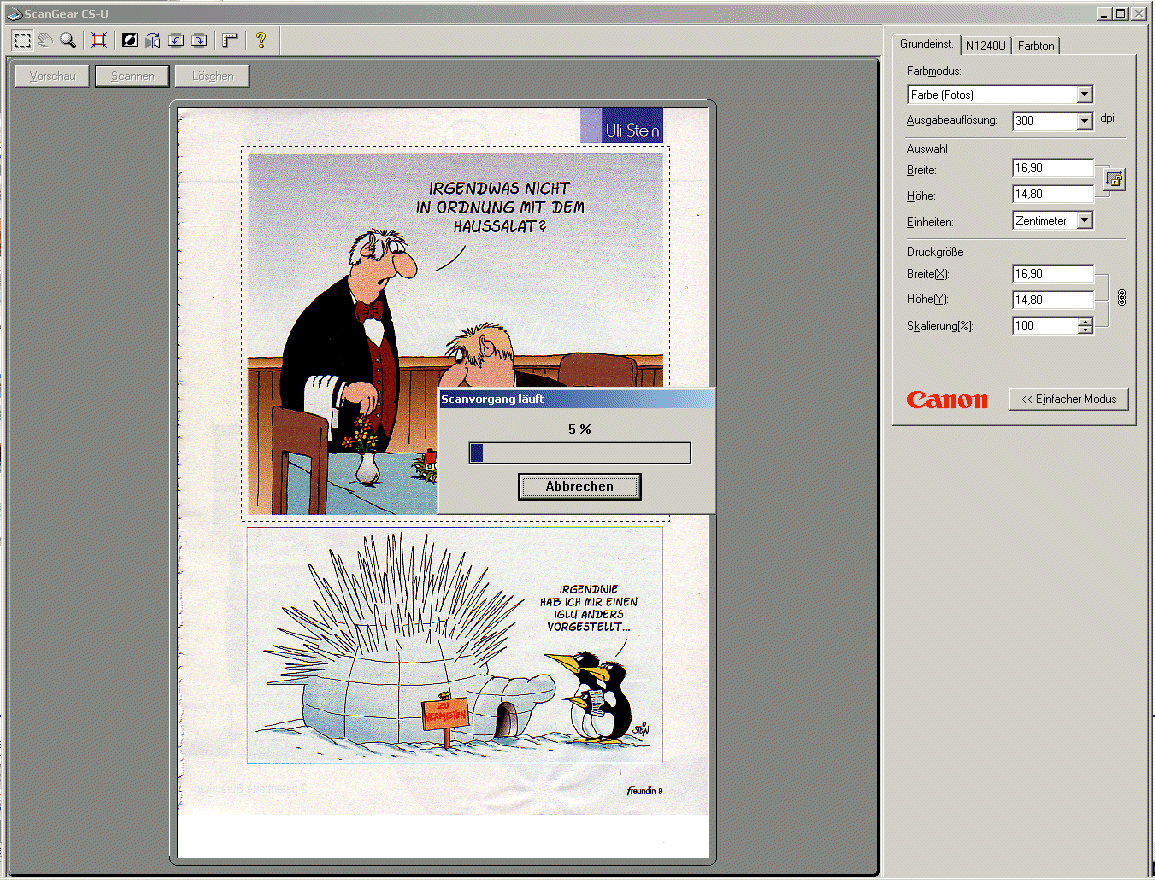1155x880 pixels.
Task: Click the Auswahl Höhe input field
Action: click(1053, 194)
